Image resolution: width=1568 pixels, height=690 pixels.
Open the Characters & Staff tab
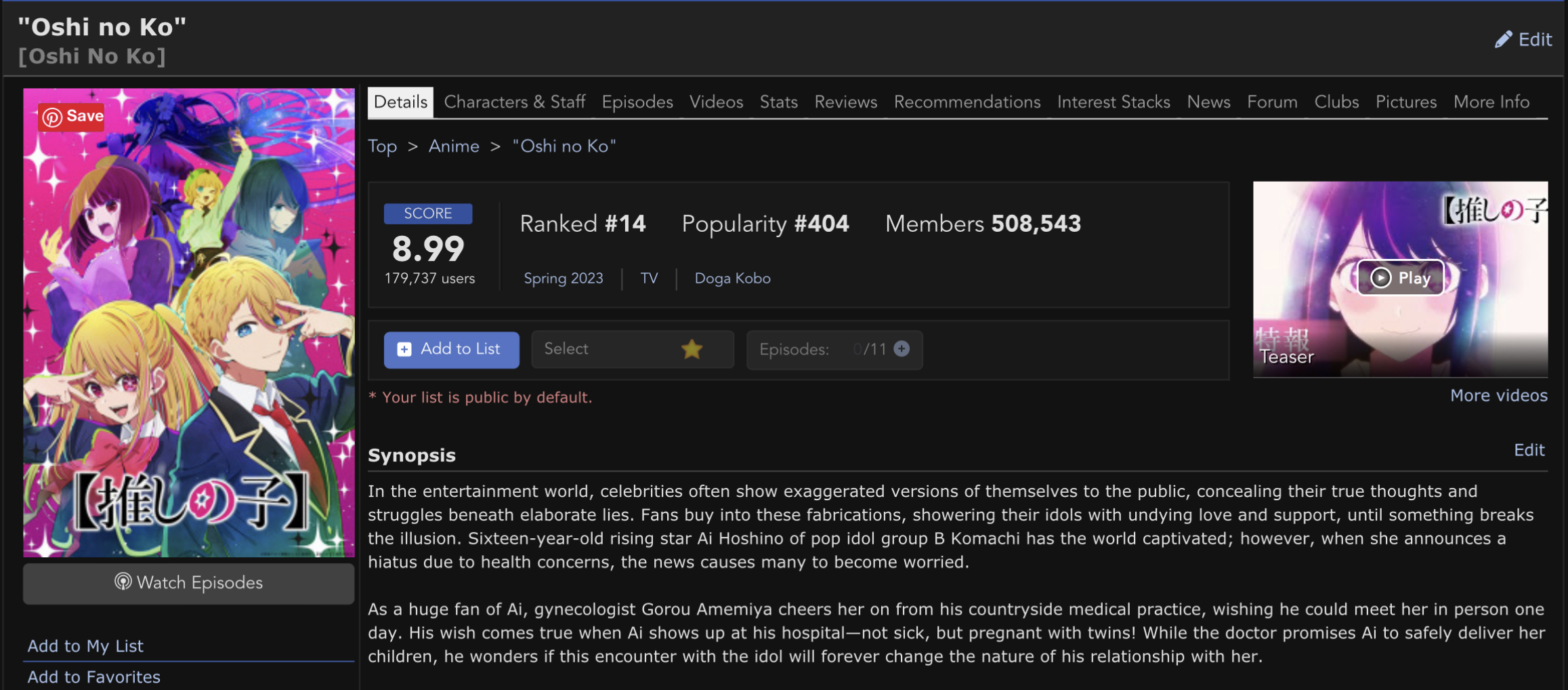click(x=514, y=102)
